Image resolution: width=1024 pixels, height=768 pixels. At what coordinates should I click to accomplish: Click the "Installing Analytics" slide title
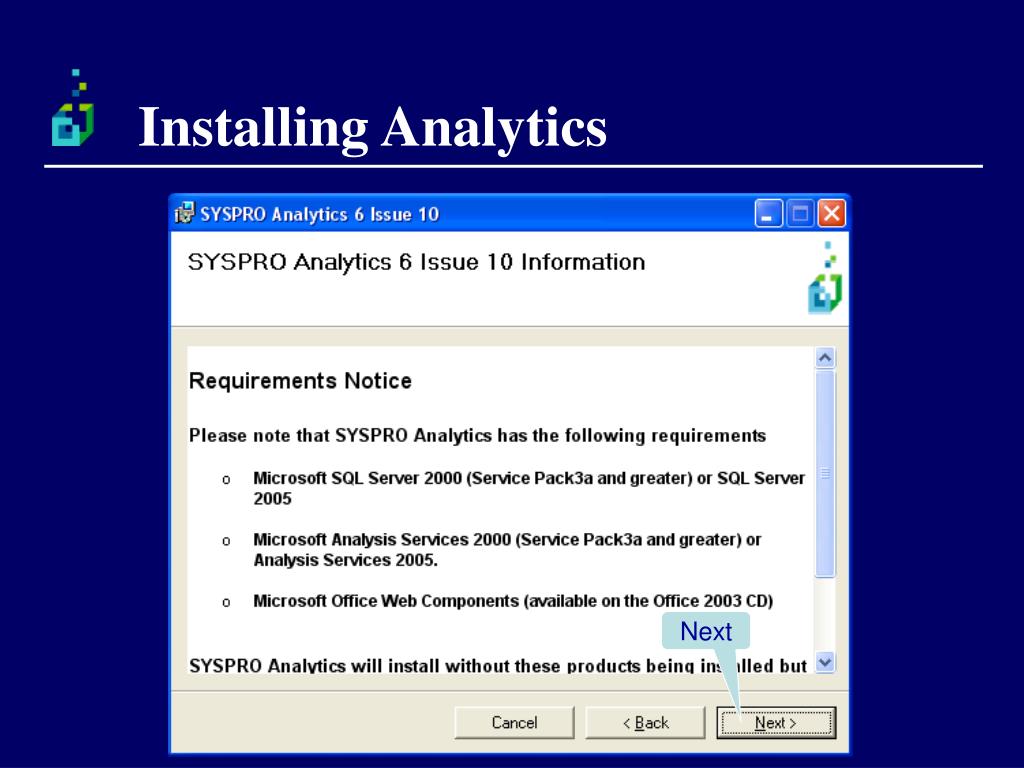(x=373, y=127)
